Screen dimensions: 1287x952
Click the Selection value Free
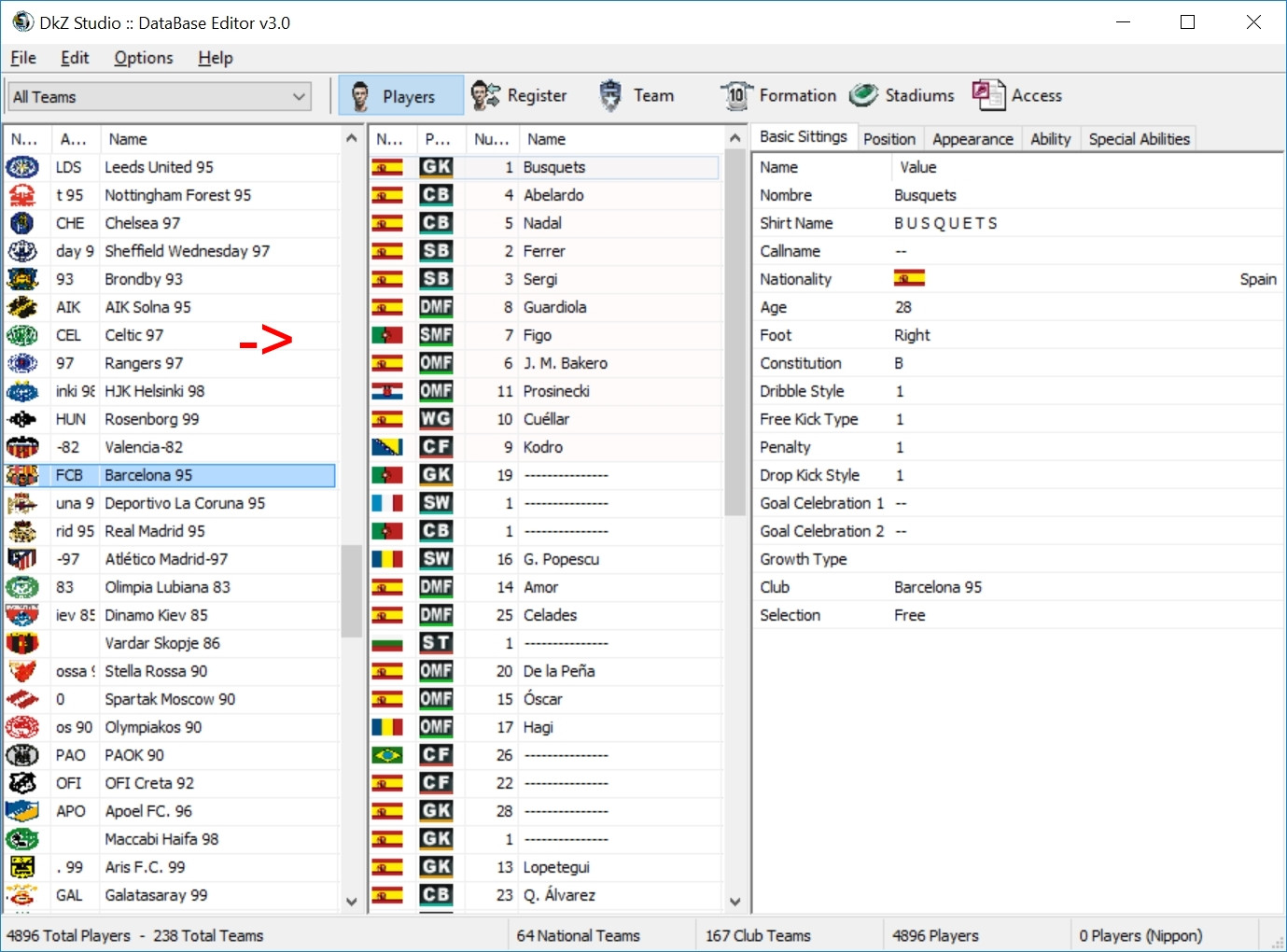(910, 615)
